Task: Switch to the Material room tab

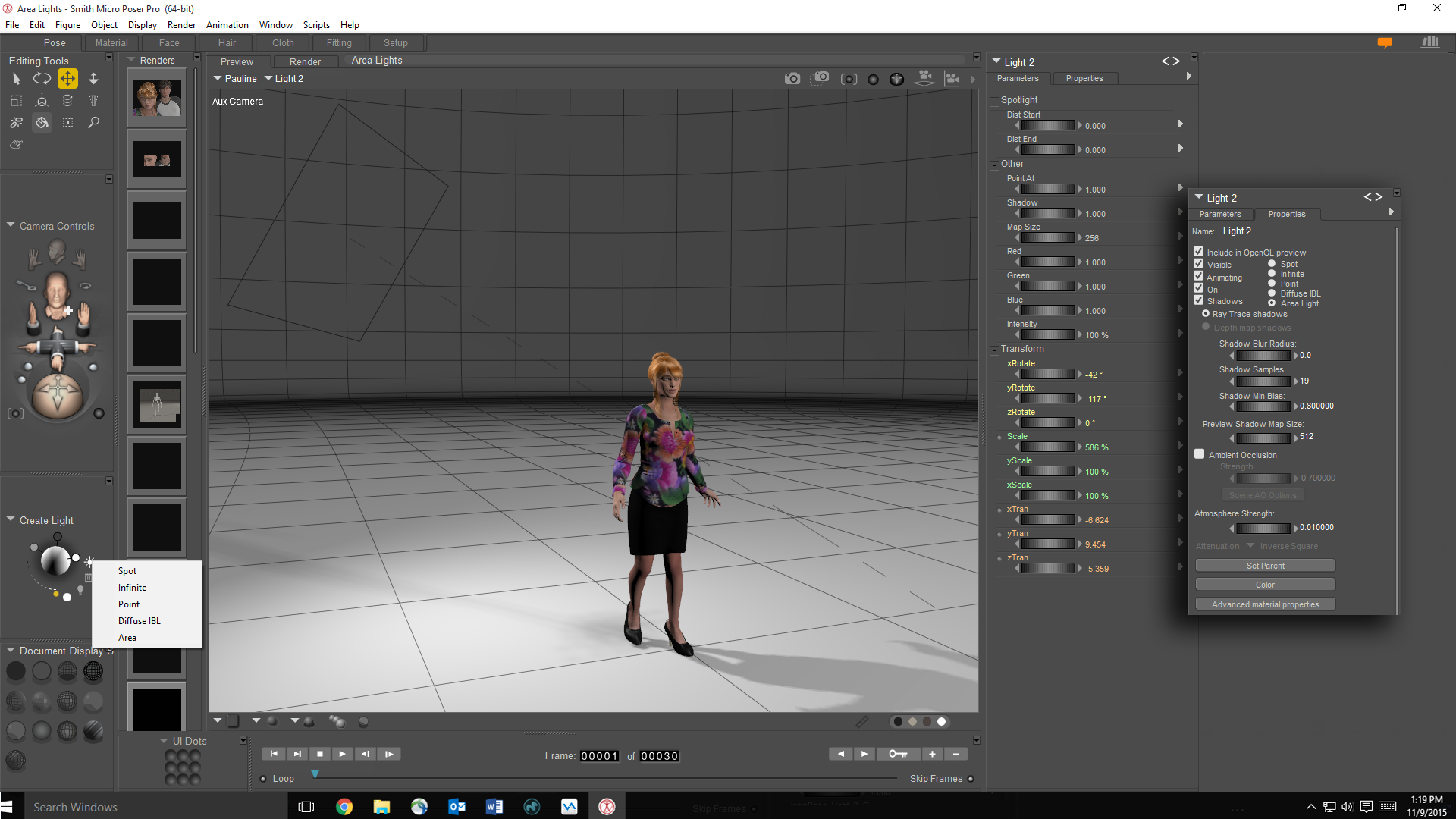Action: pyautogui.click(x=111, y=43)
